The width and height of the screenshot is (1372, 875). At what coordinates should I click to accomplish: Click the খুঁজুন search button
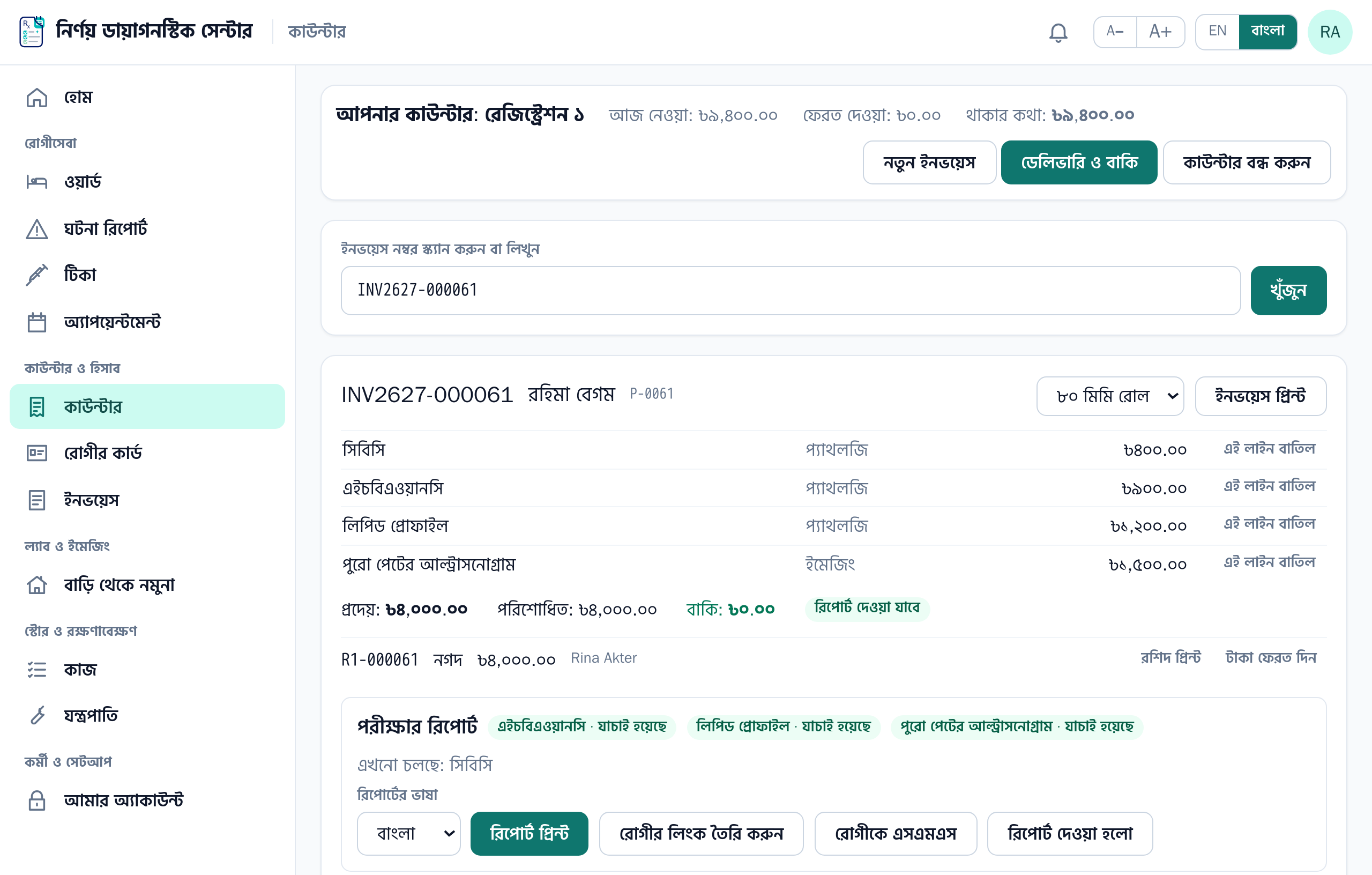pos(1288,291)
